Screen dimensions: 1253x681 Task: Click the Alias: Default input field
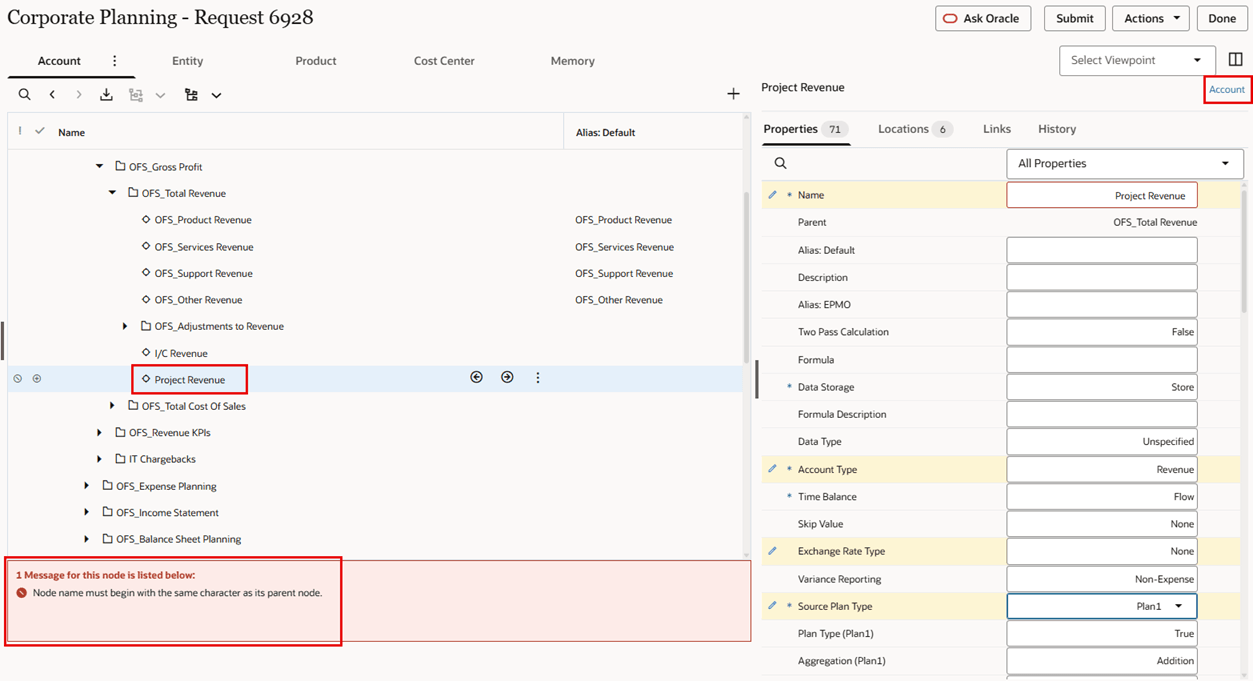coord(1102,250)
